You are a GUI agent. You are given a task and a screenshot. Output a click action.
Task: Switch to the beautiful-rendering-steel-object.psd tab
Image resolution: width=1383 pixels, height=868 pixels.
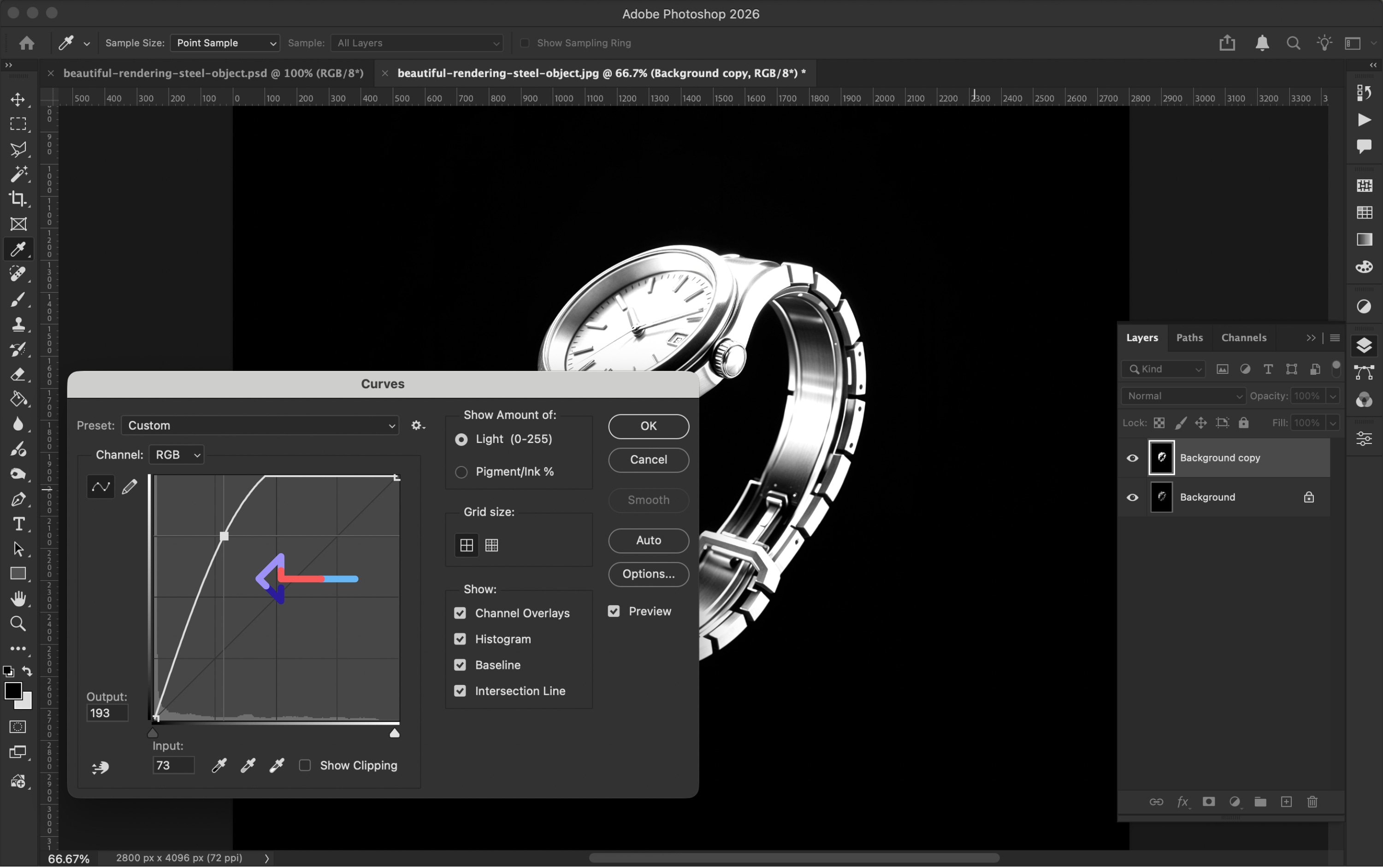point(213,73)
